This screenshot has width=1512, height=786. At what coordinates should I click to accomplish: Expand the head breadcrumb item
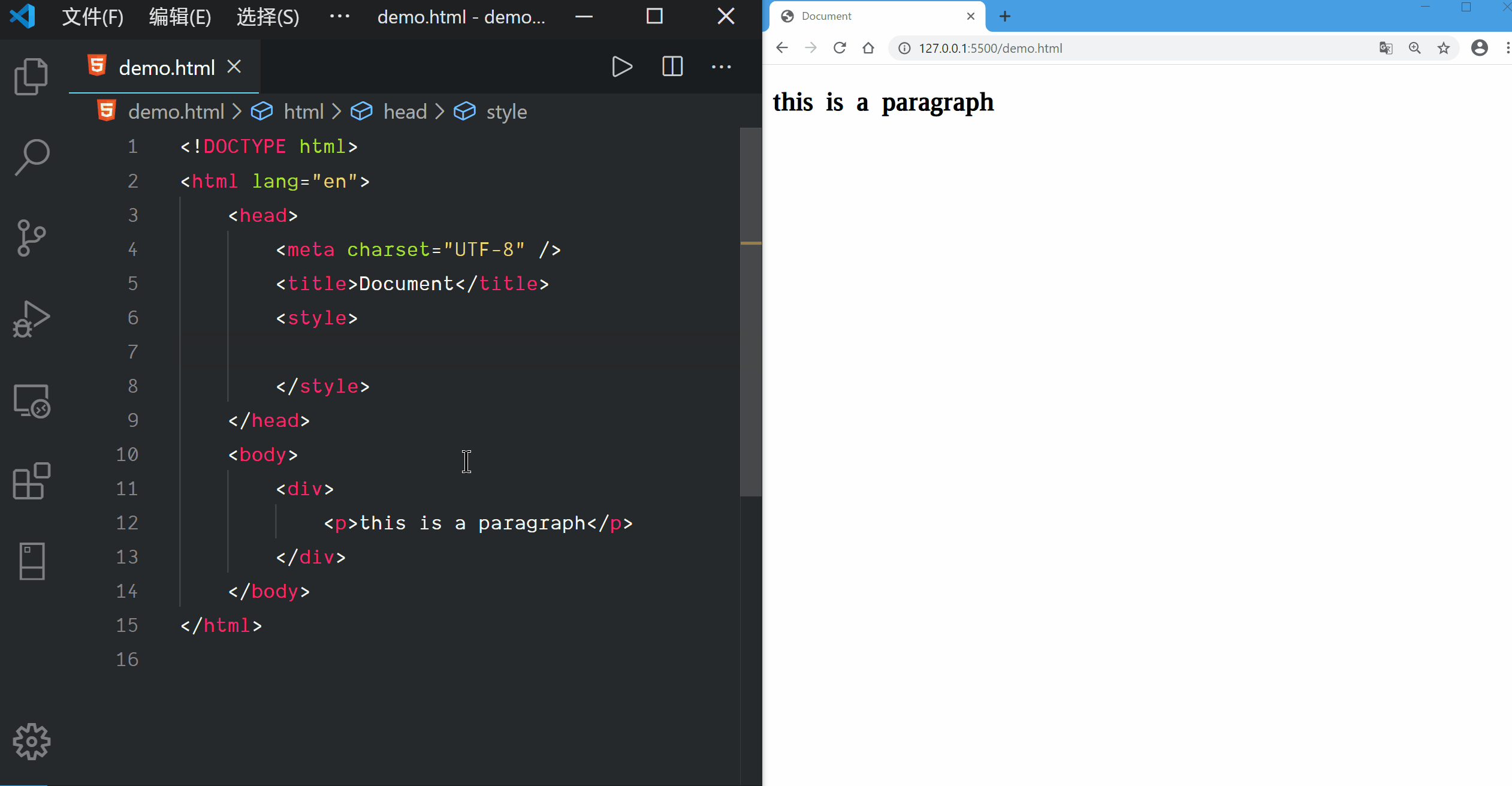pos(405,112)
